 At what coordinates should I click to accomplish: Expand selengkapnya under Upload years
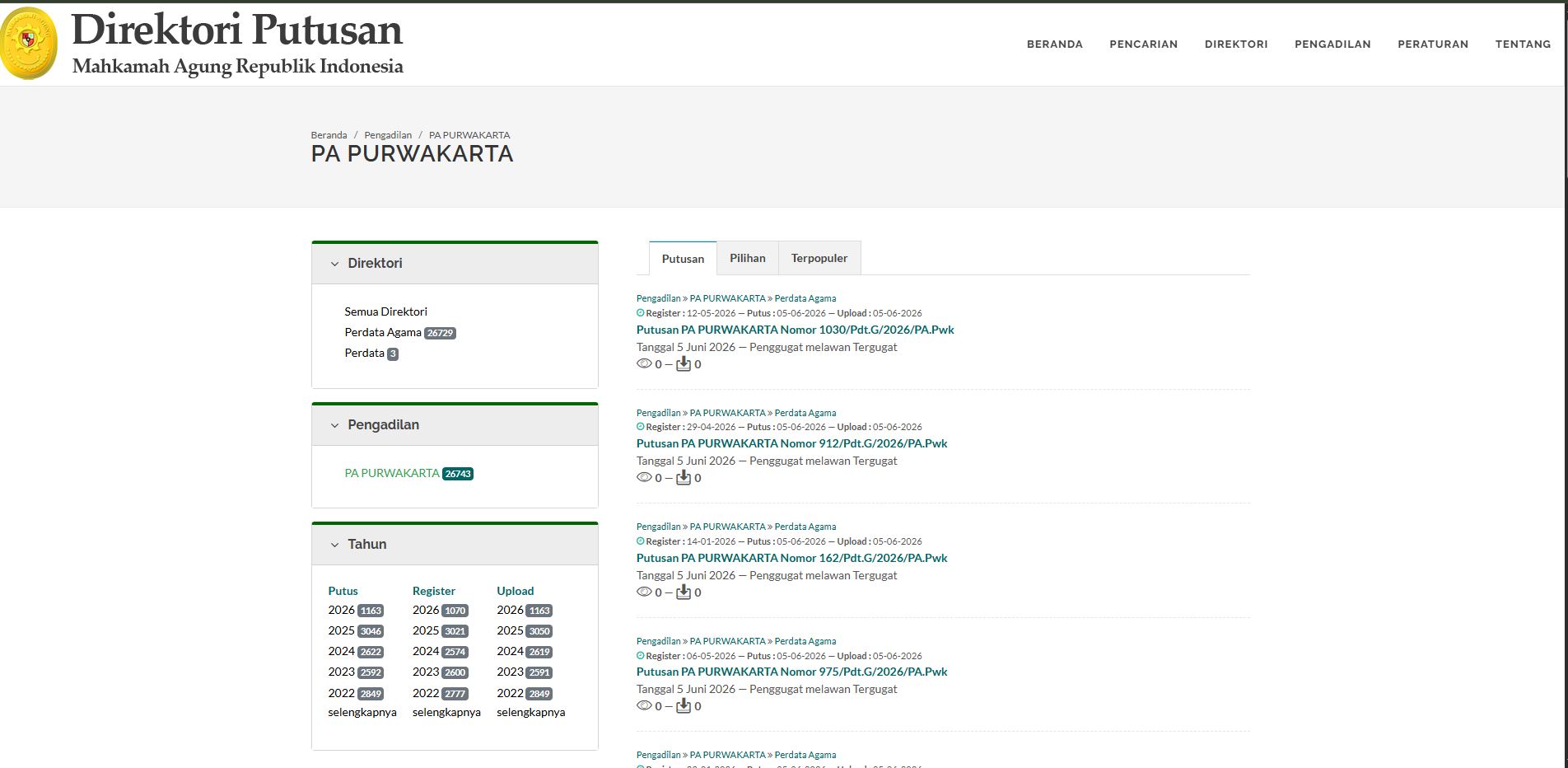pos(531,712)
